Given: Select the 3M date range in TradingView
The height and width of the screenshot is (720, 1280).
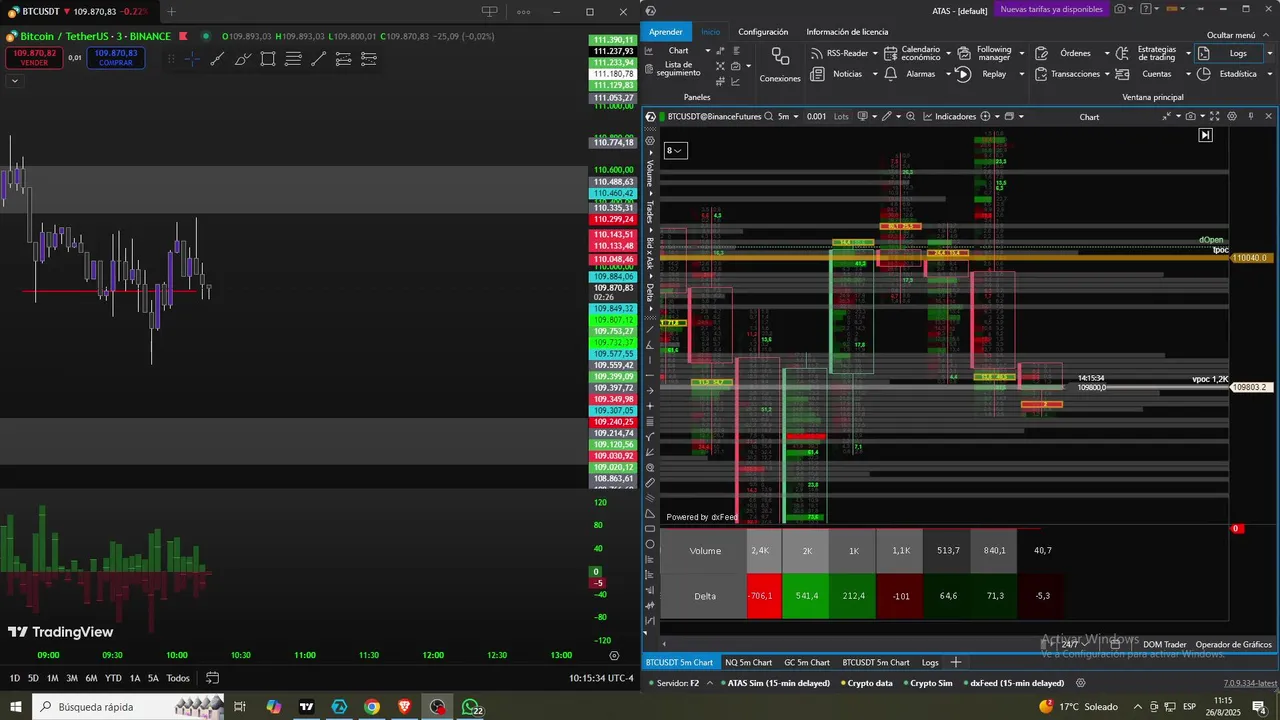Looking at the screenshot, I should pyautogui.click(x=72, y=678).
